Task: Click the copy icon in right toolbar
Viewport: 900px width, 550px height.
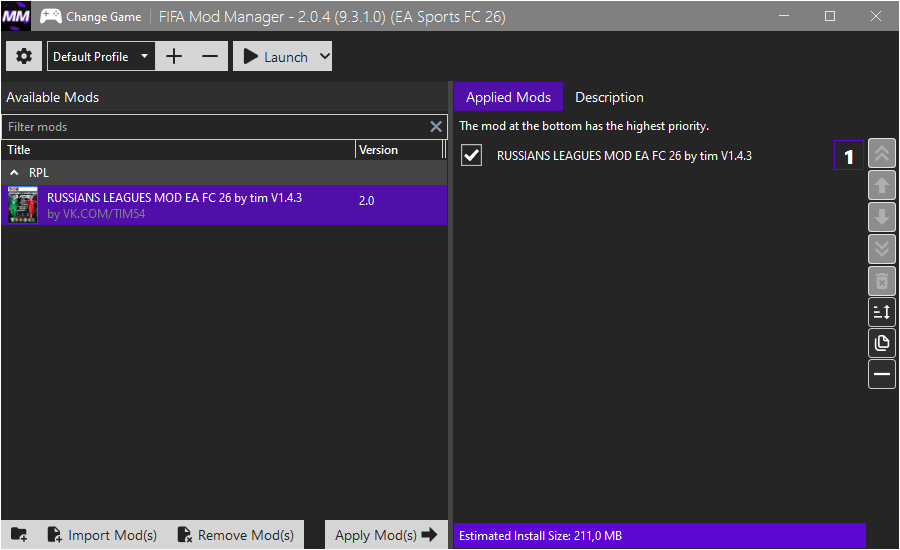Action: [882, 344]
